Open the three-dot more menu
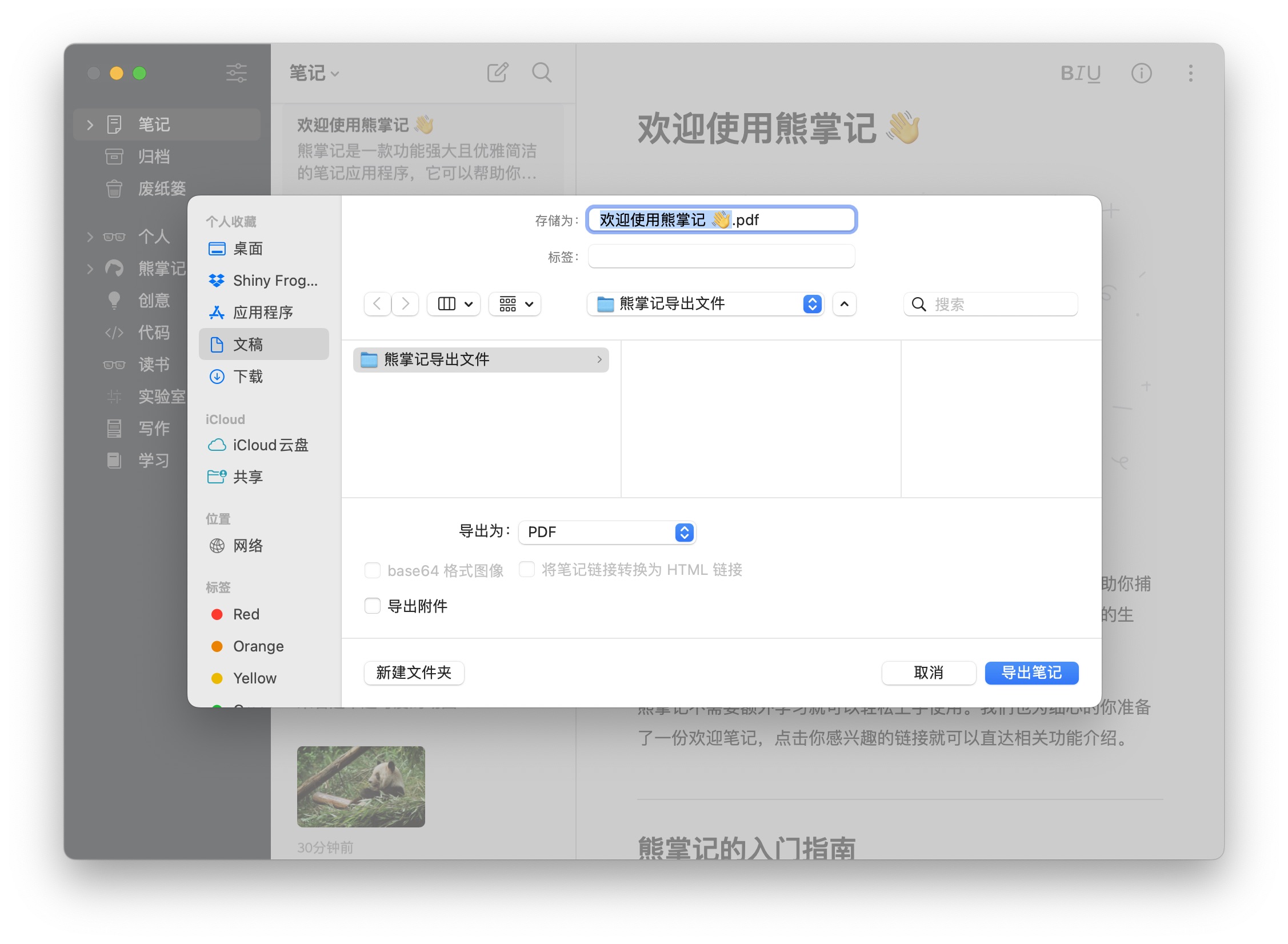1288x944 pixels. pyautogui.click(x=1190, y=73)
